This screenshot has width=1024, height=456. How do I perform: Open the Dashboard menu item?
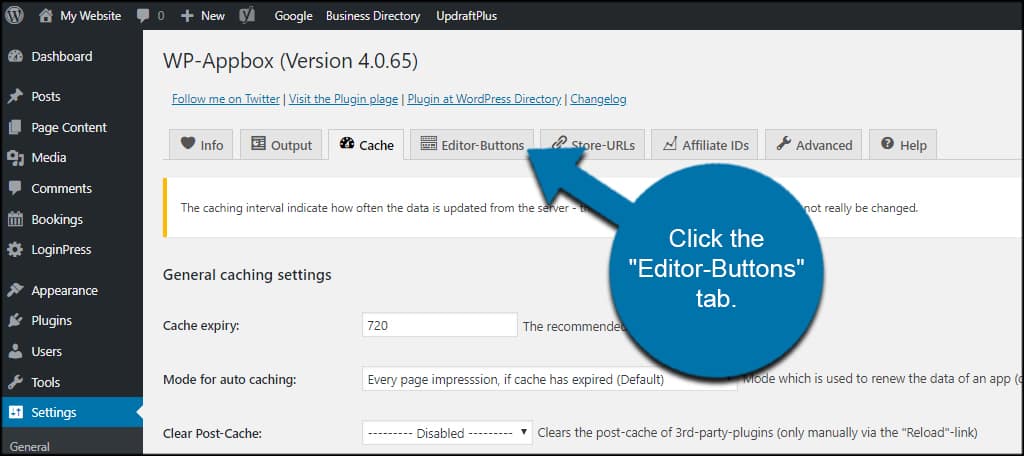(71, 57)
